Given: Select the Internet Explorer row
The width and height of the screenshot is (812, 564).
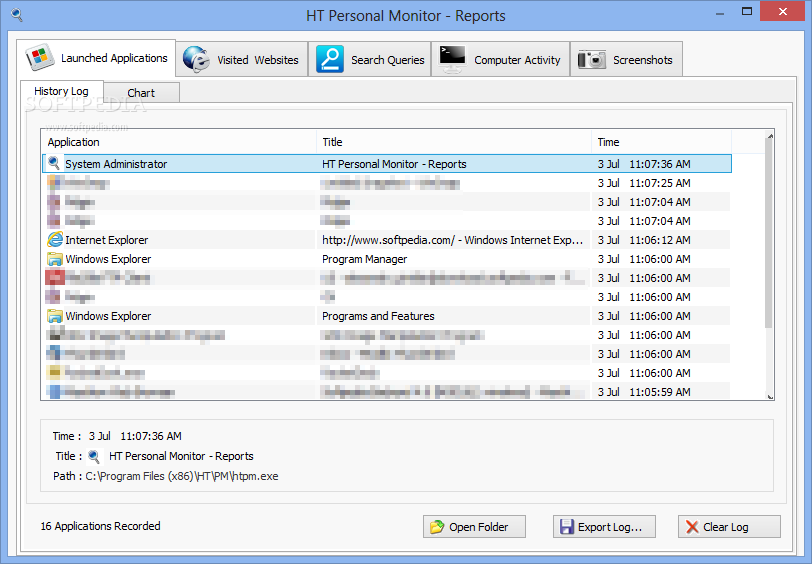Looking at the screenshot, I should (387, 240).
